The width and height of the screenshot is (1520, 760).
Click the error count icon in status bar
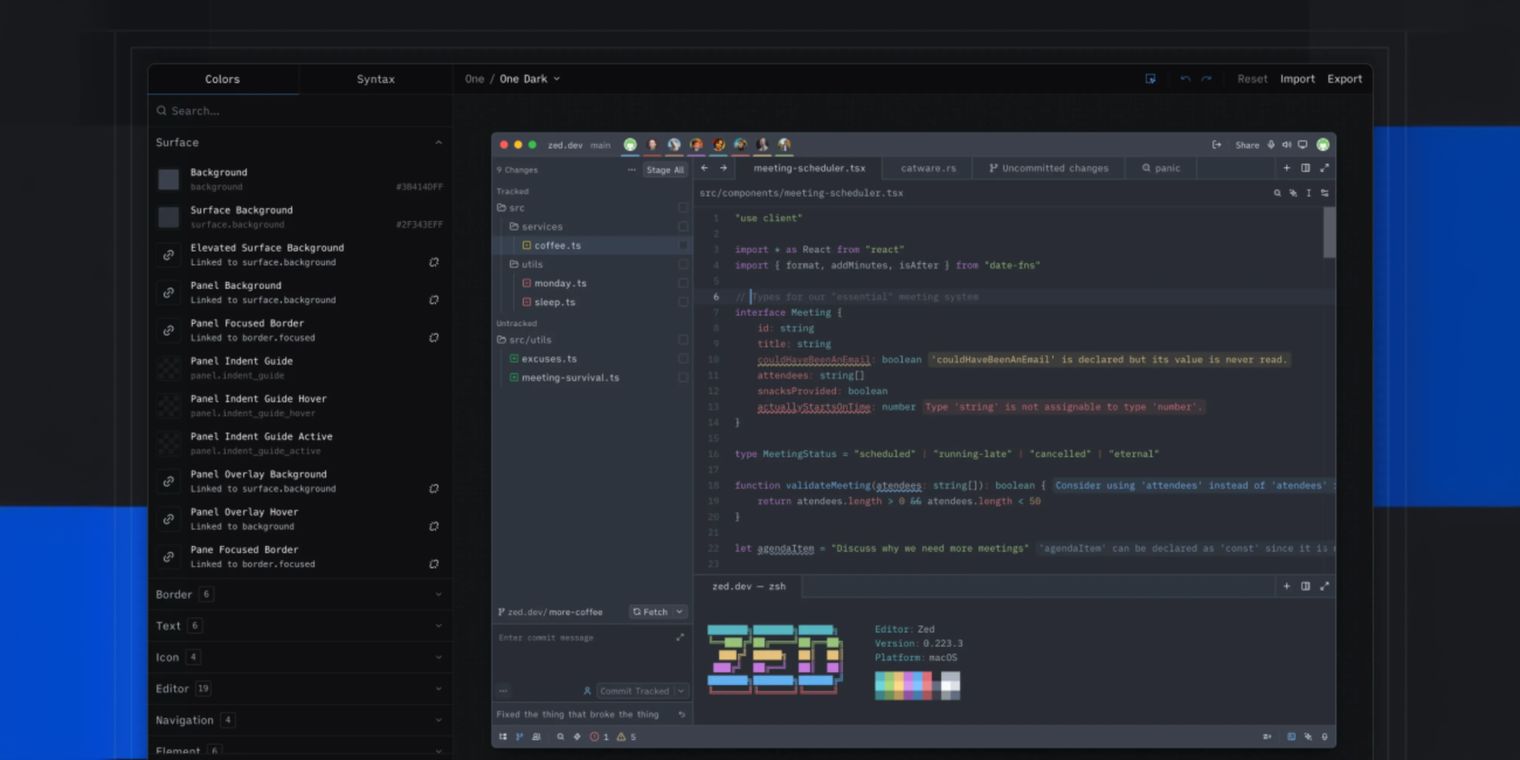point(595,737)
